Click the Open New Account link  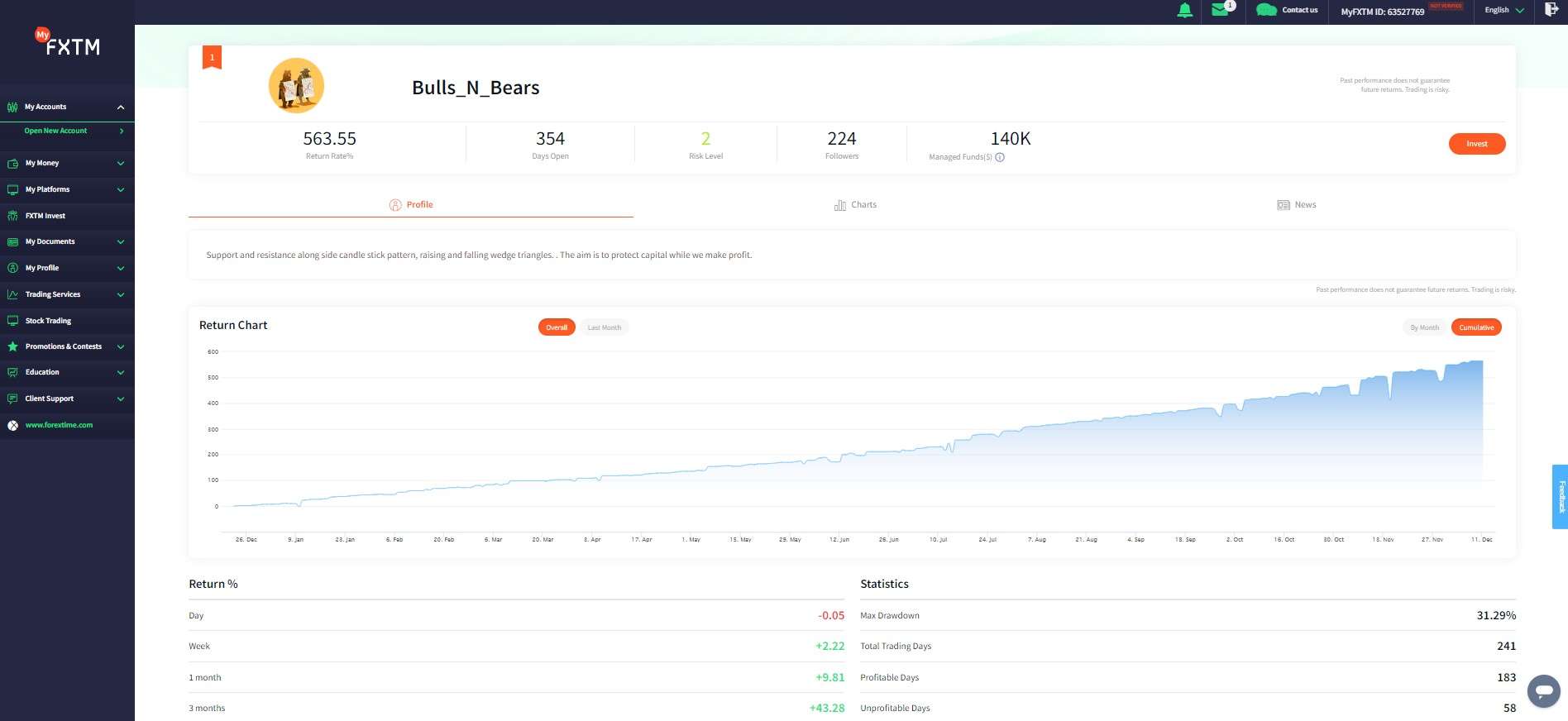55,131
